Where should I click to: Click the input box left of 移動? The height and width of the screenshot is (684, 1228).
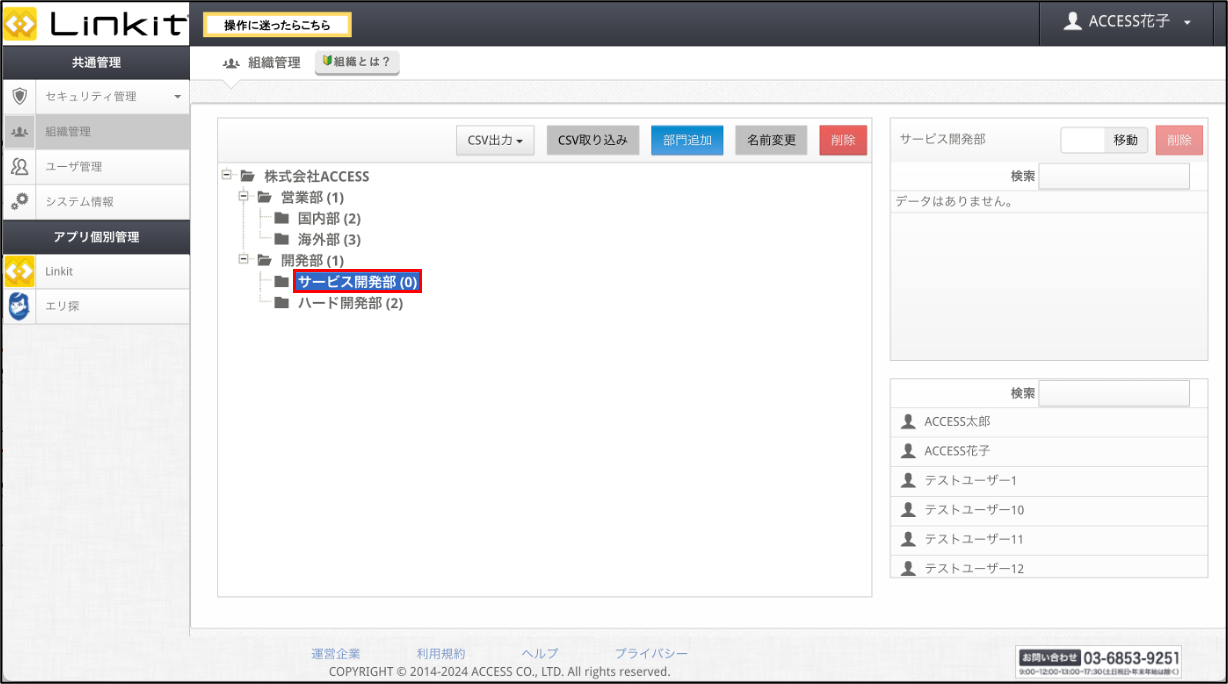click(x=1083, y=140)
